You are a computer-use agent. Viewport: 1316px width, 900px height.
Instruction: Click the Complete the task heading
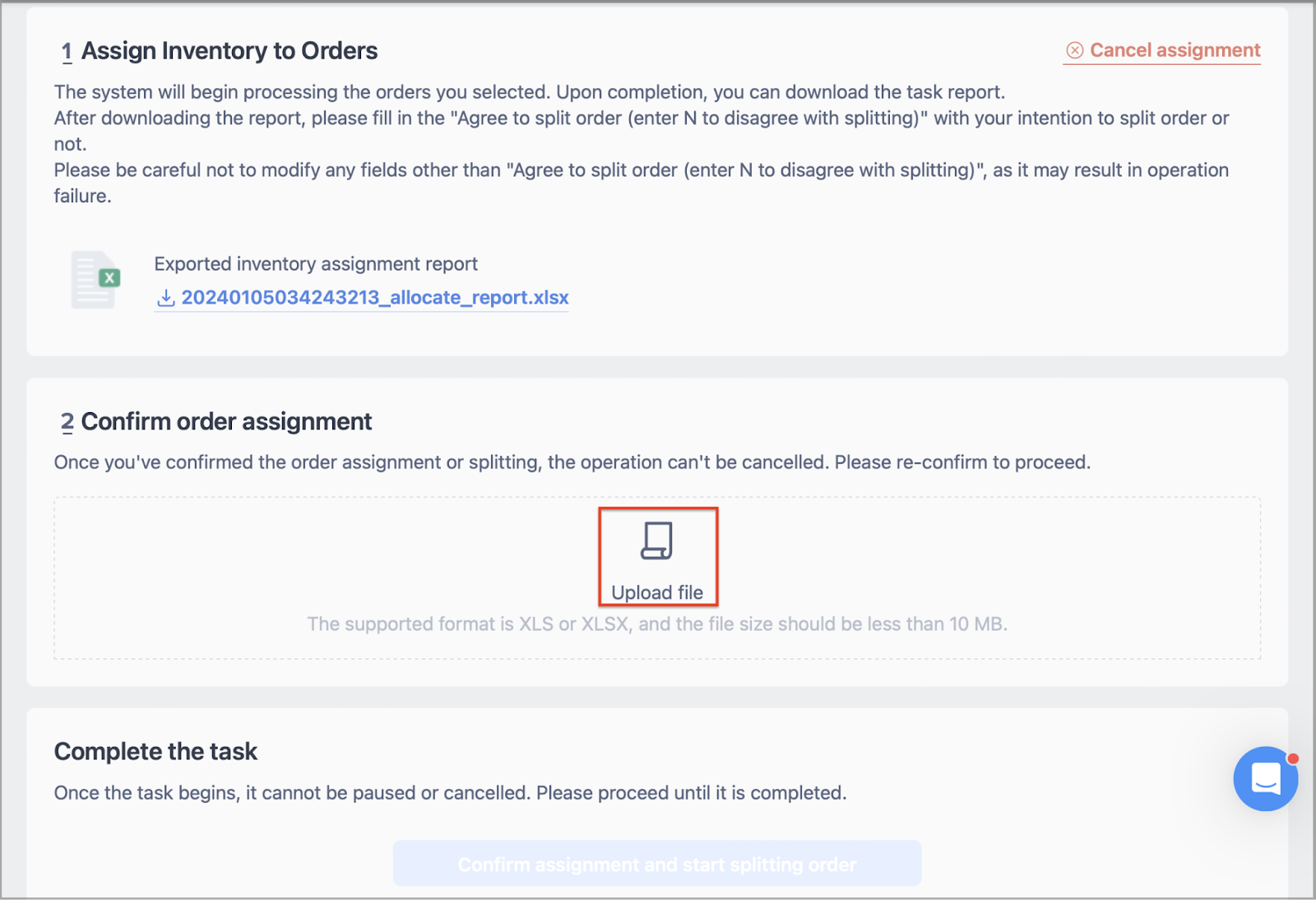tap(155, 751)
